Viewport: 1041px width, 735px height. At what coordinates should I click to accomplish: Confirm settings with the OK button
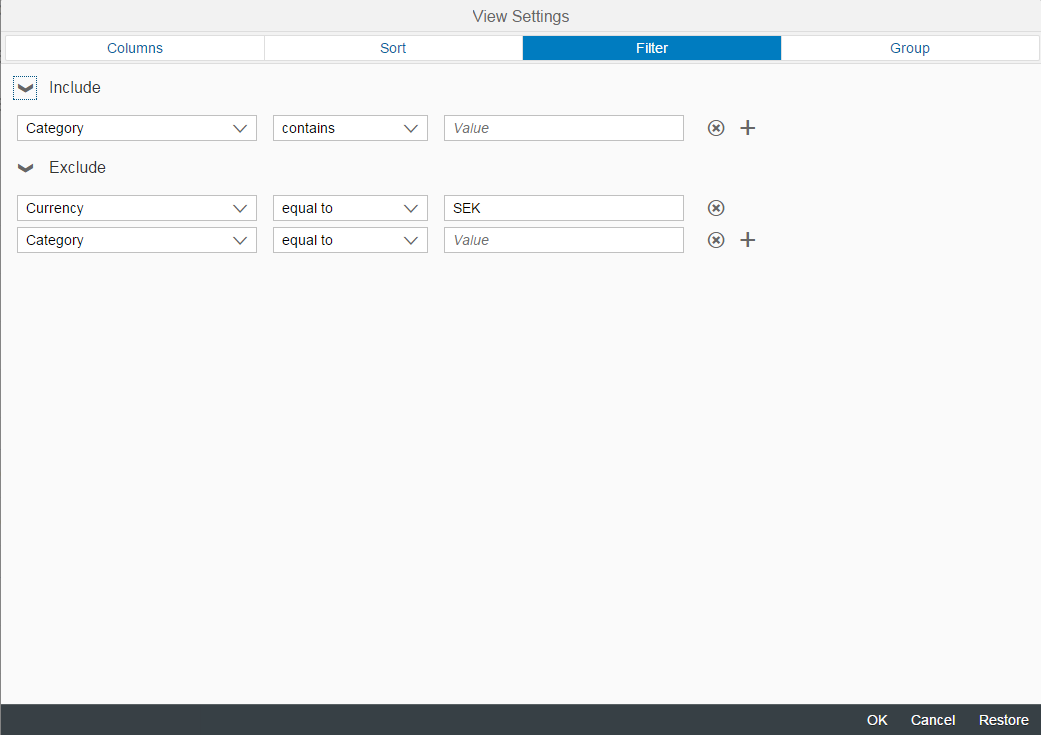877,720
